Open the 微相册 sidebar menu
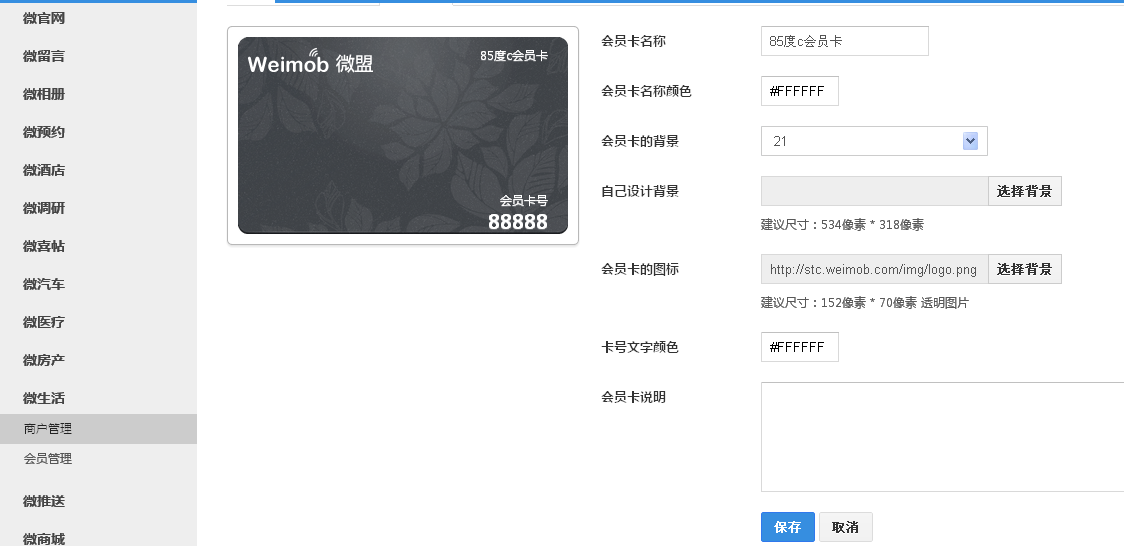 click(x=44, y=95)
